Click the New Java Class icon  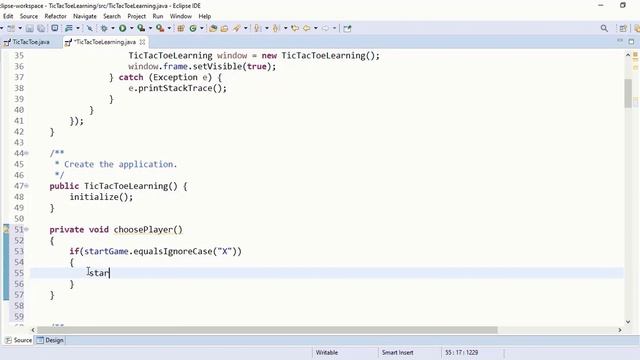[193, 28]
